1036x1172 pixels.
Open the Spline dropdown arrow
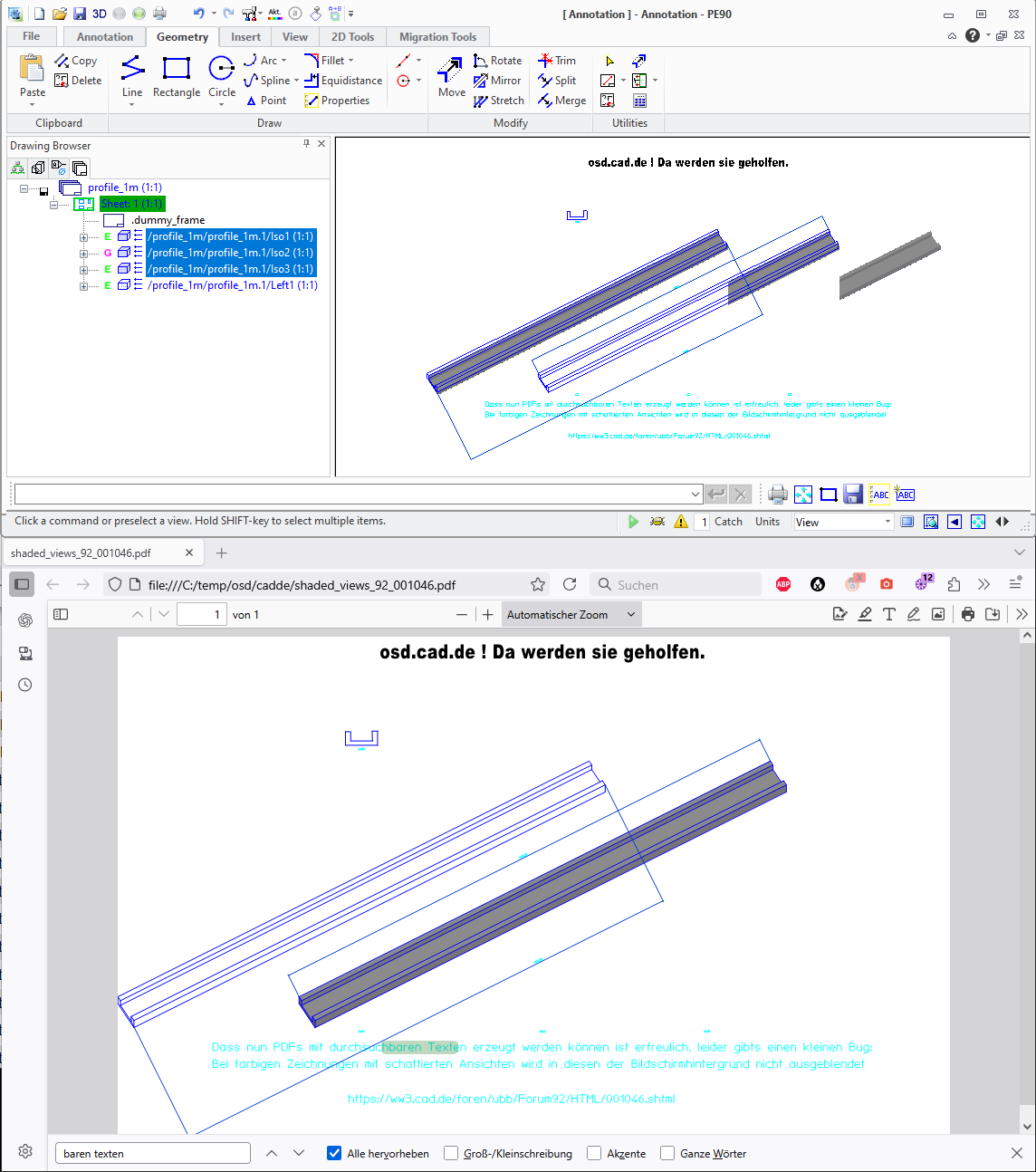(296, 81)
